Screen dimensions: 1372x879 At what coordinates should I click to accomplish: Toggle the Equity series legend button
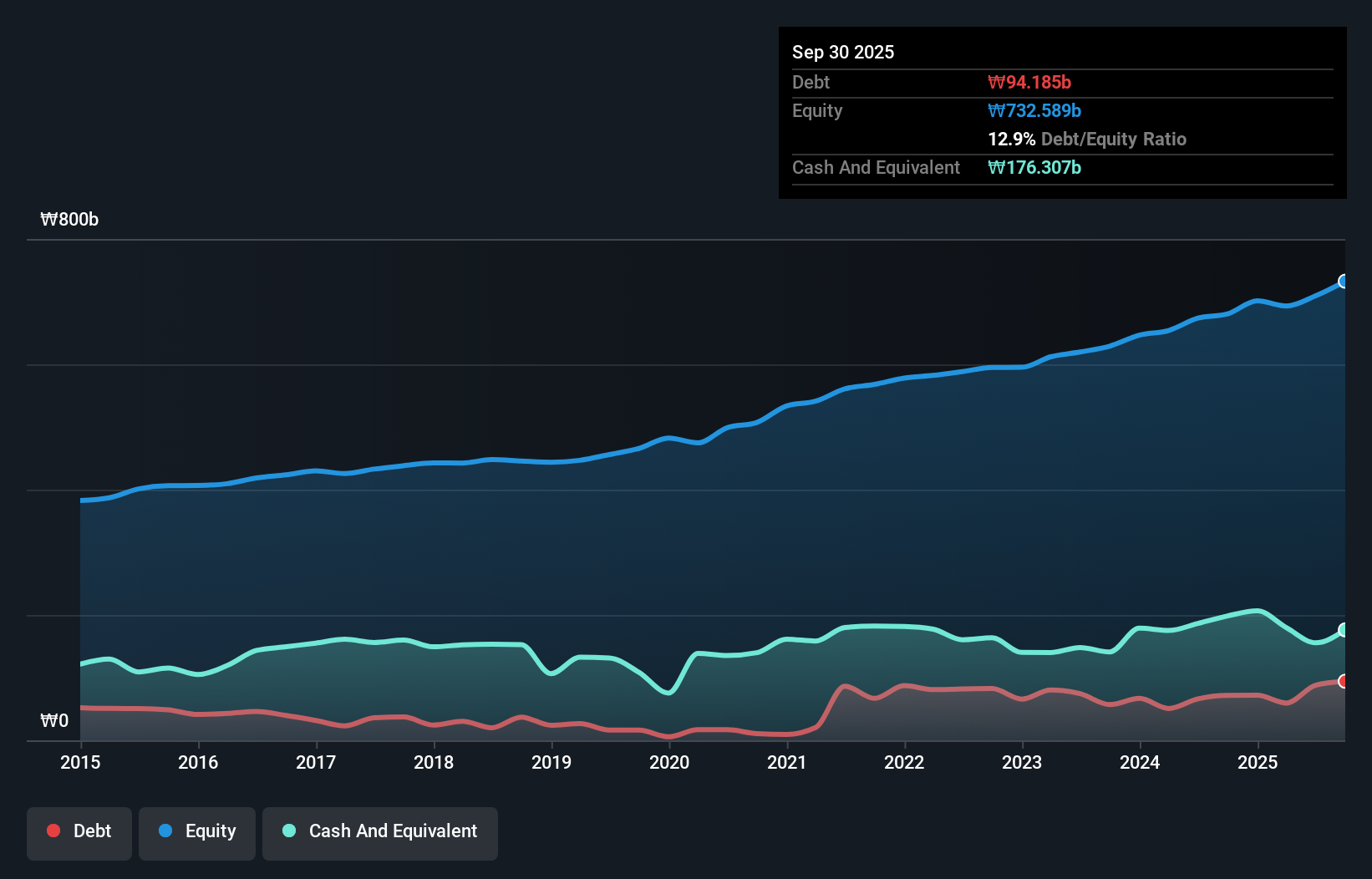[x=197, y=833]
